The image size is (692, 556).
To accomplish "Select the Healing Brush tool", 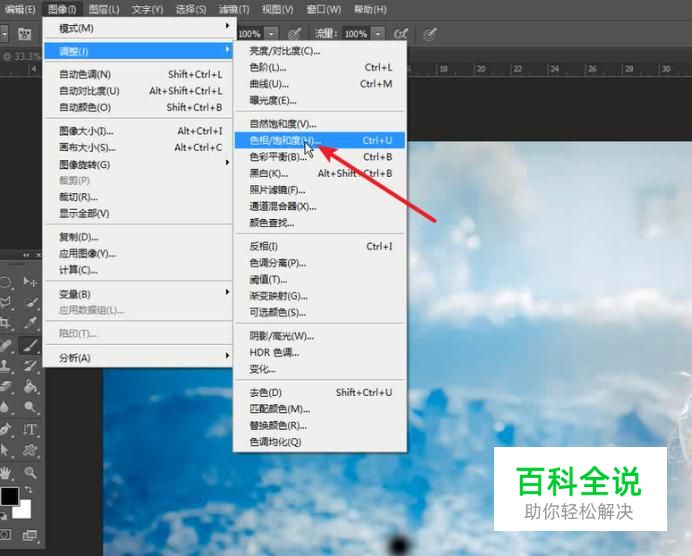I will tap(4, 345).
